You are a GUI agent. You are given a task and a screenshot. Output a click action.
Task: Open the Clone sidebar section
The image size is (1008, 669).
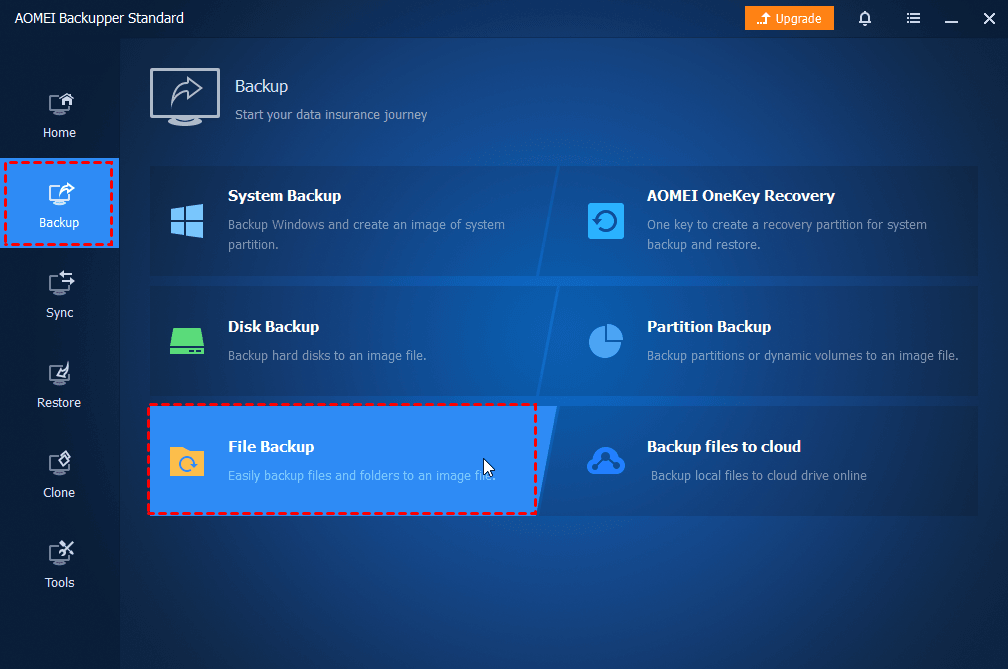pyautogui.click(x=59, y=475)
